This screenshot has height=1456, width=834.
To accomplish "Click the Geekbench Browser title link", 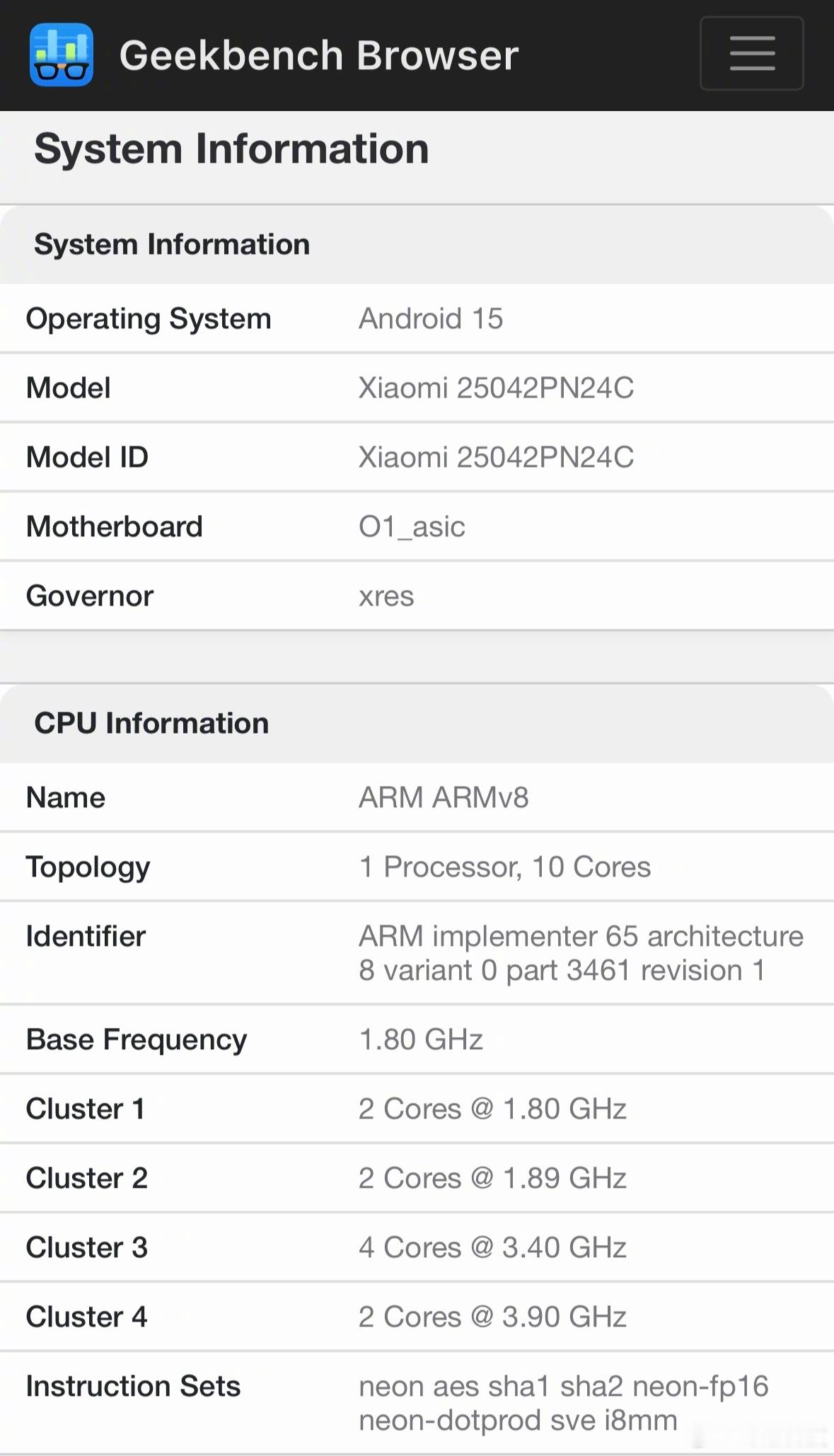I will tap(319, 55).
